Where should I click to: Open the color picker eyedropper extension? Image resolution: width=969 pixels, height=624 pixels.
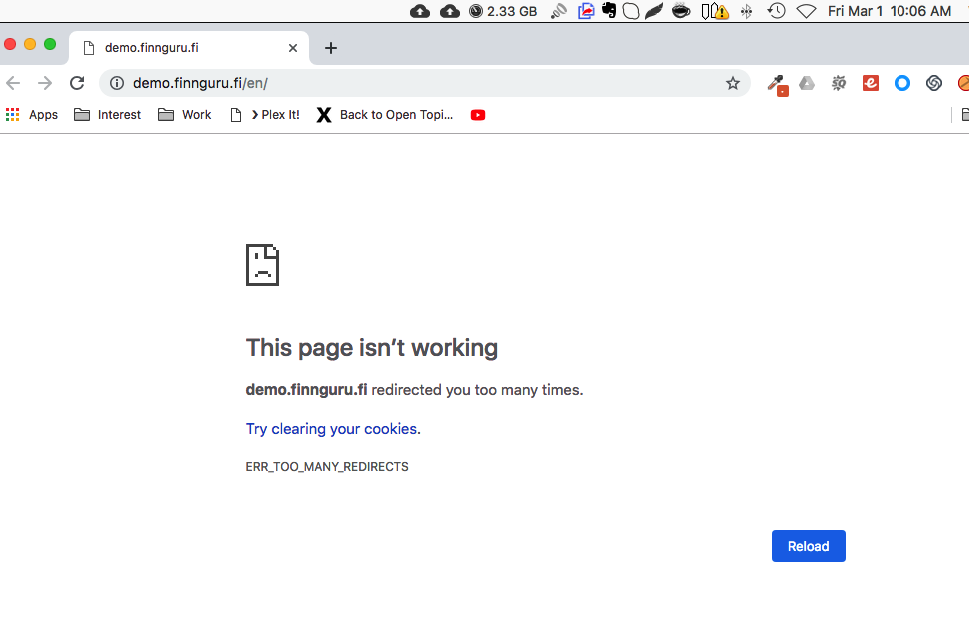(x=775, y=84)
